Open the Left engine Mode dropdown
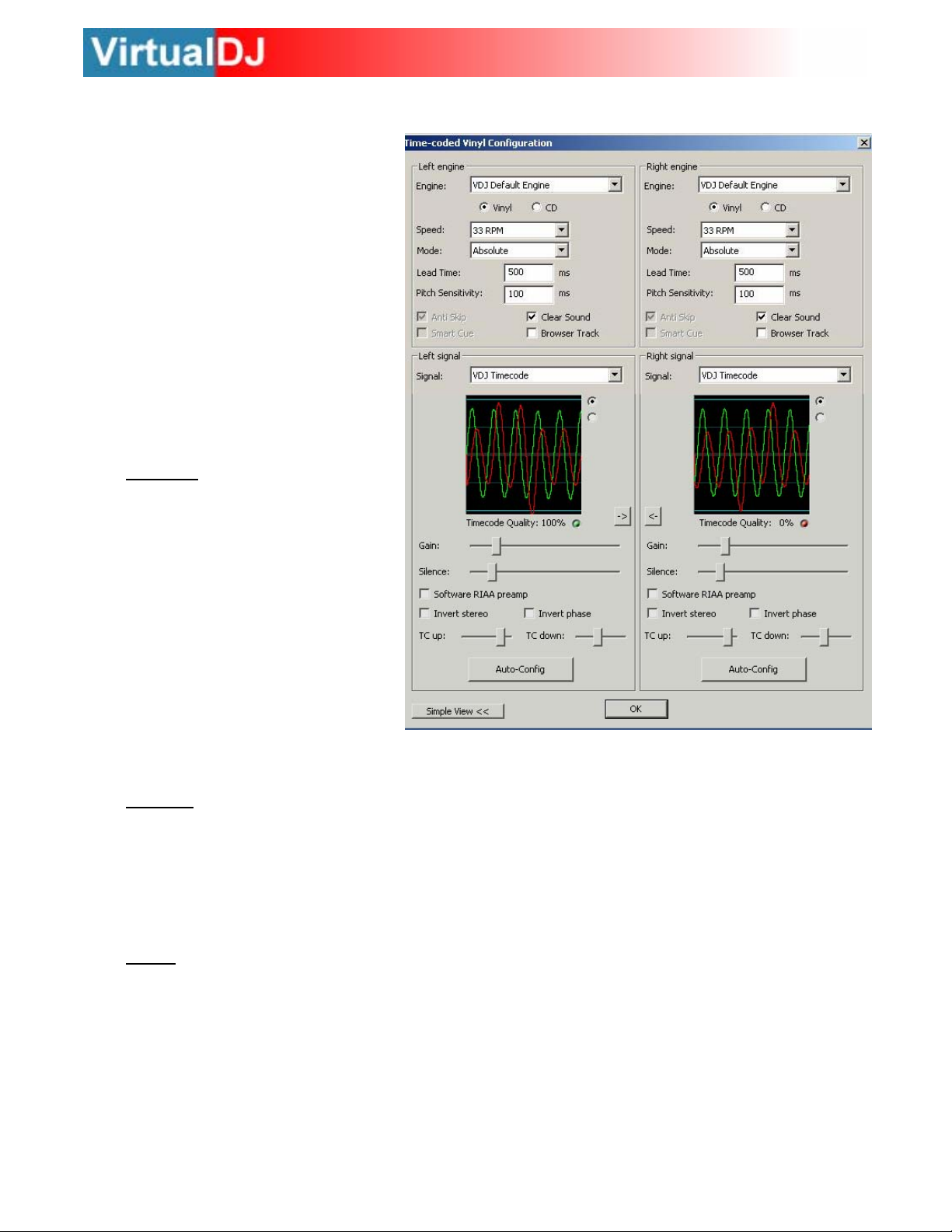Image resolution: width=952 pixels, height=1232 pixels. coord(519,250)
